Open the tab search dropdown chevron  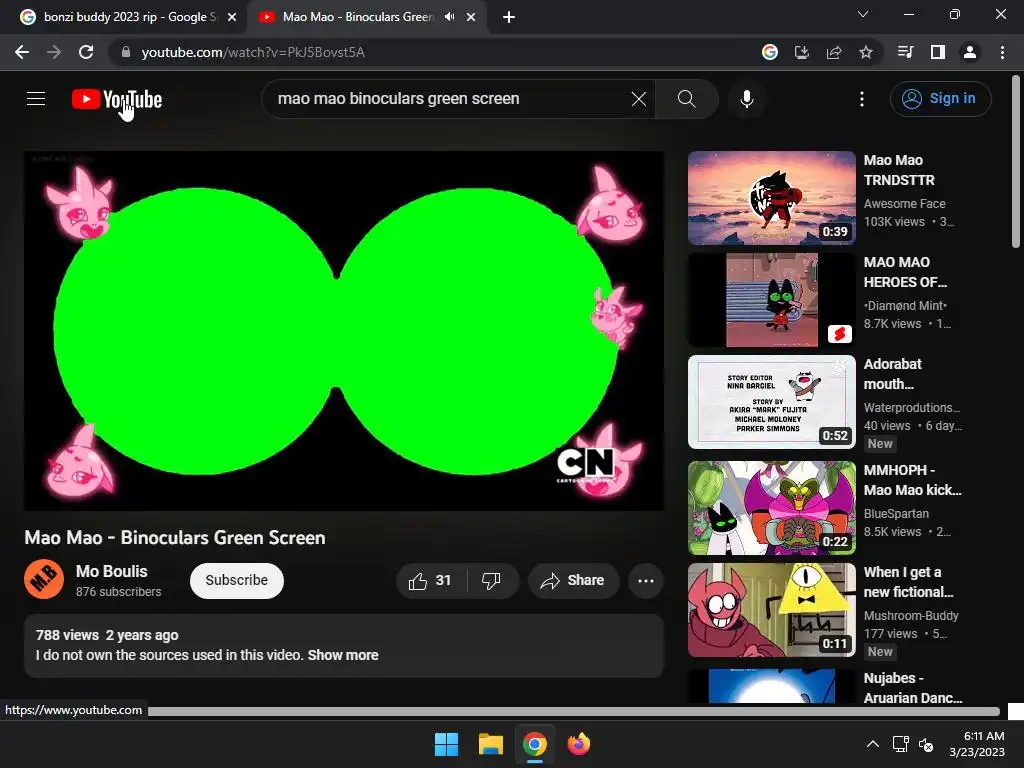pos(863,14)
